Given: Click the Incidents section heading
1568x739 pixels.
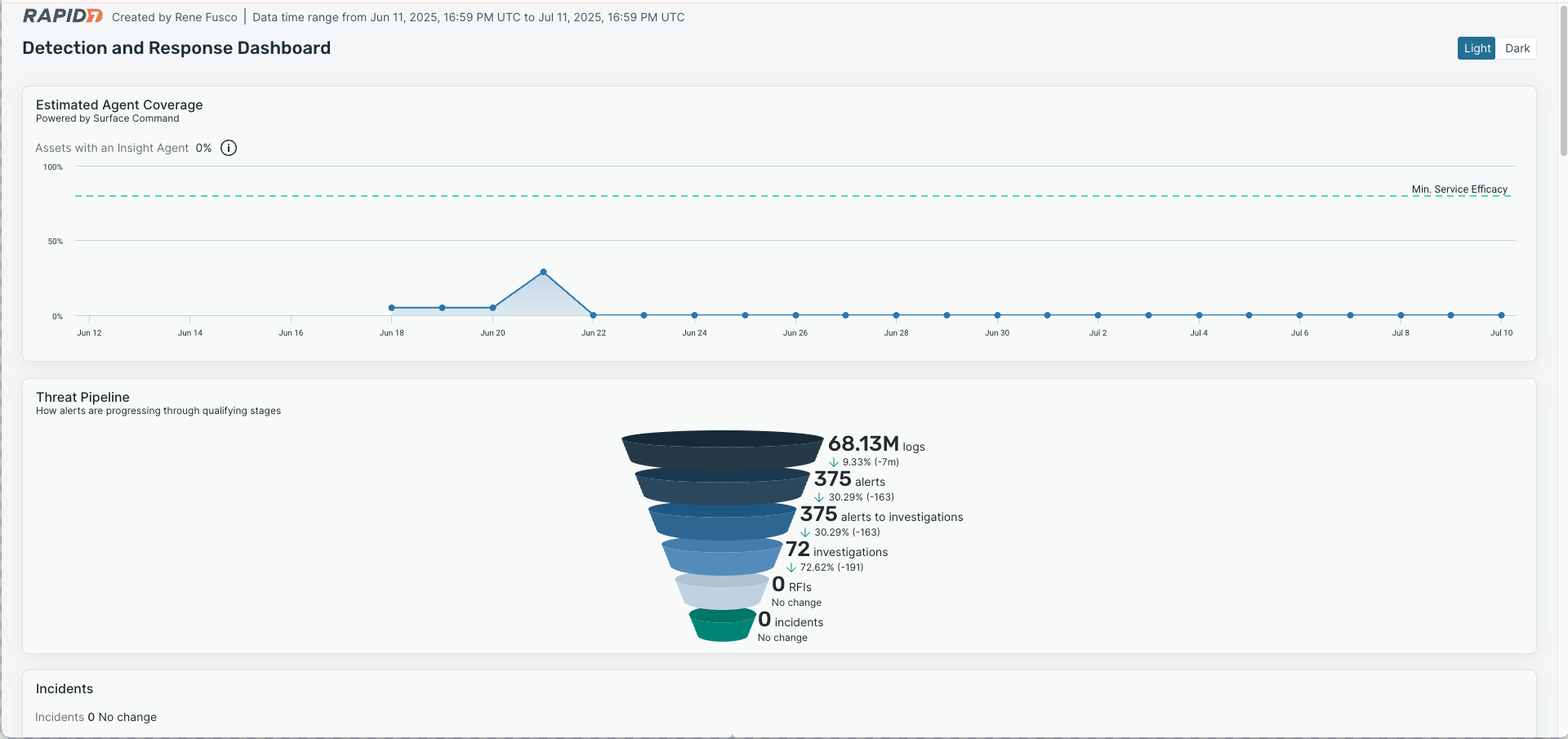Looking at the screenshot, I should [x=65, y=689].
